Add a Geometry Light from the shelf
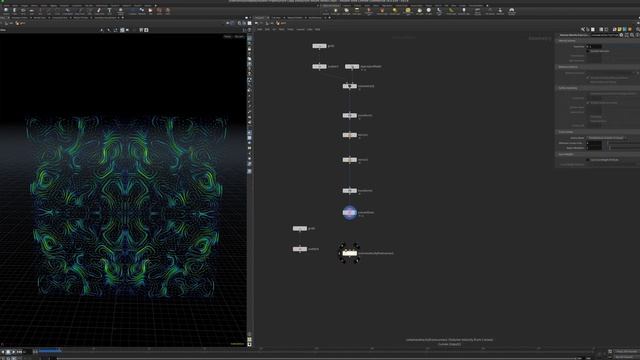 (x=369, y=11)
